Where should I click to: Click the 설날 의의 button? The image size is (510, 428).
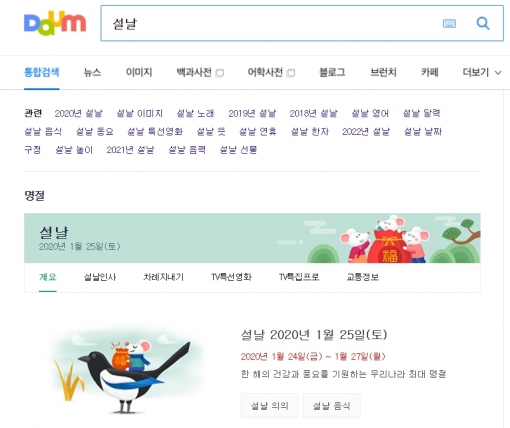coord(270,405)
